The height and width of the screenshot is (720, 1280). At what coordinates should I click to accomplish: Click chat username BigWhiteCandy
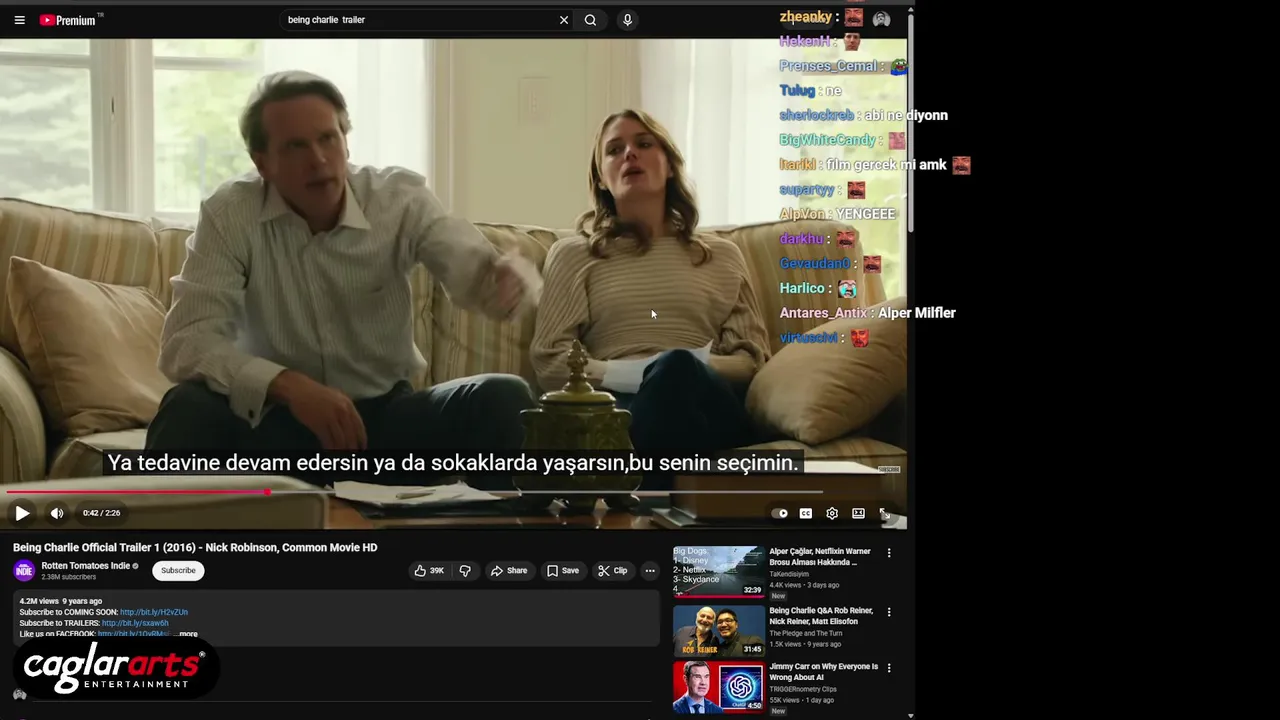click(827, 140)
